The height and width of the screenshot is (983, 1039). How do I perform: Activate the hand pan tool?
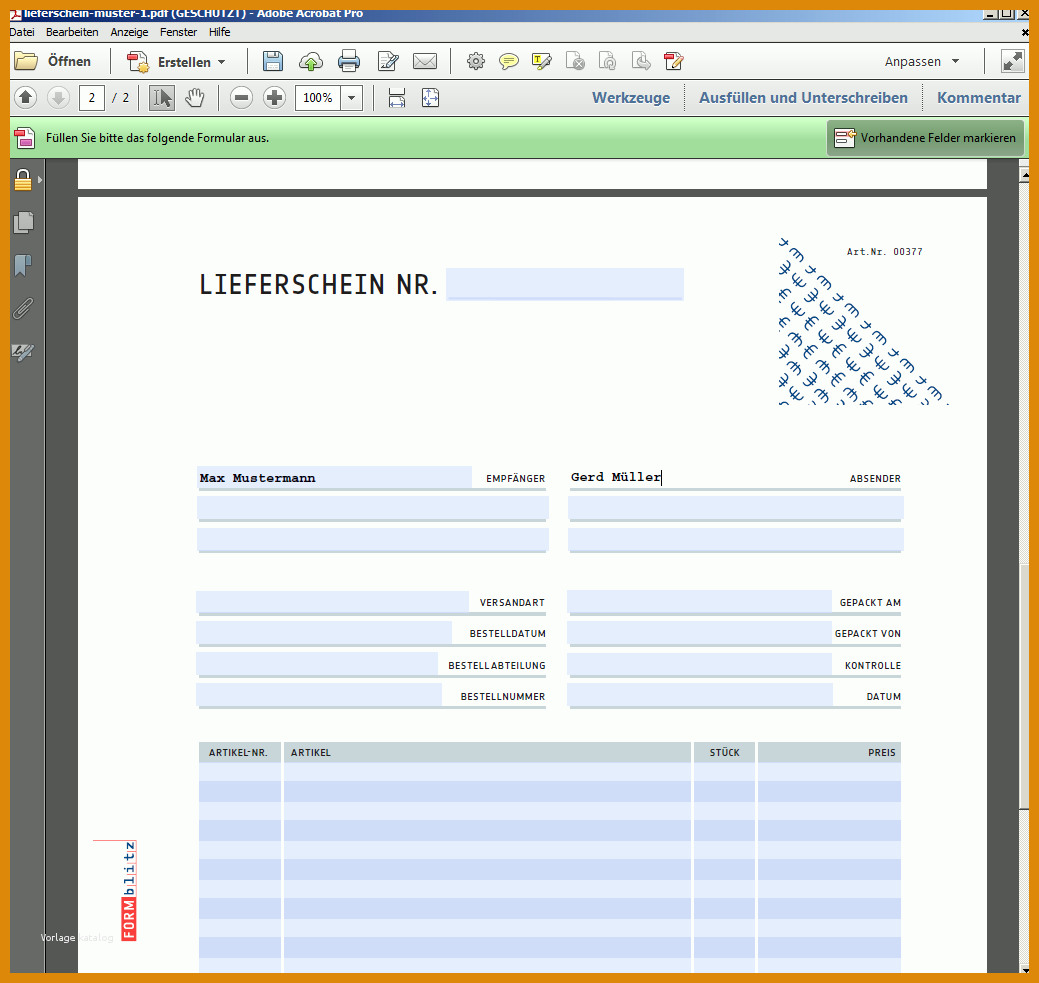pos(194,98)
